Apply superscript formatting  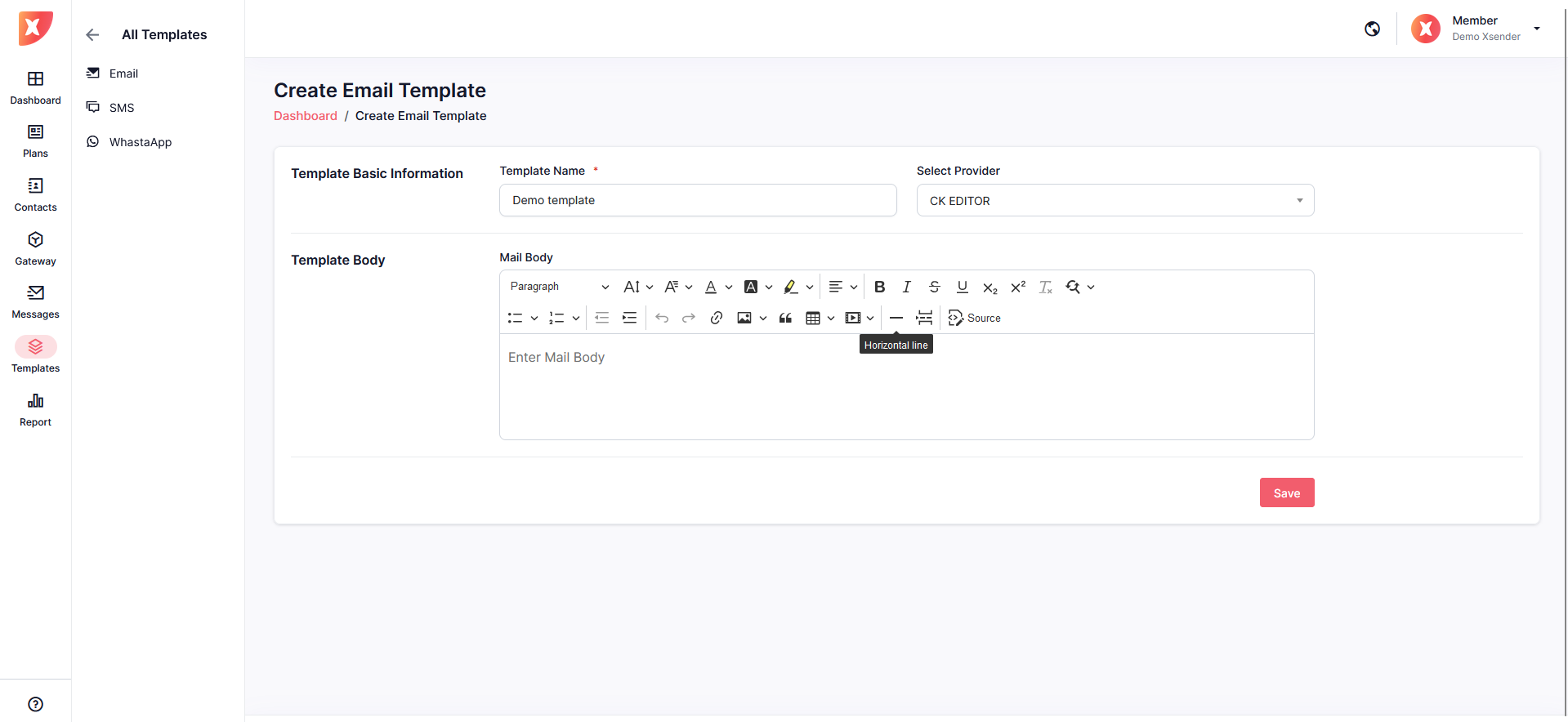[1017, 287]
